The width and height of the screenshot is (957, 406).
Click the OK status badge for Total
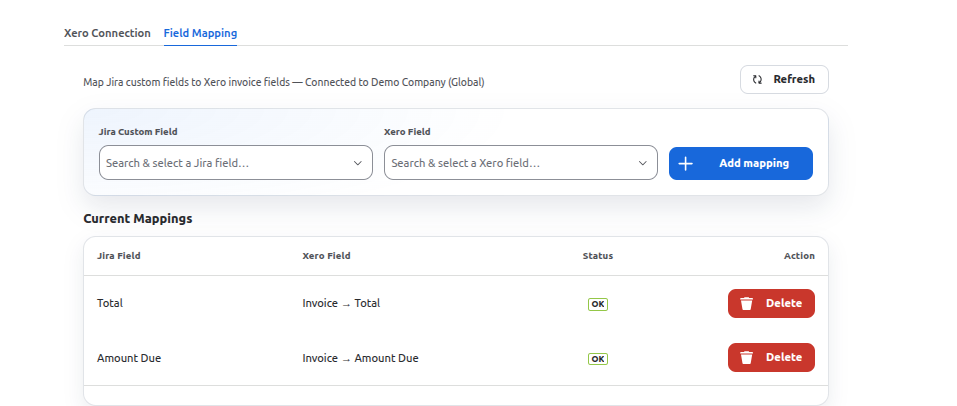598,304
